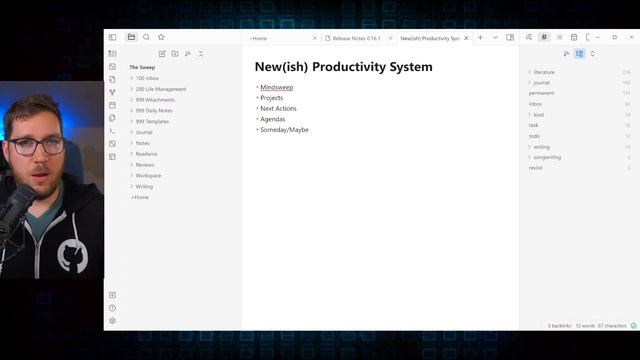The width and height of the screenshot is (640, 360).
Task: Change file explorer sort order
Action: point(188,53)
